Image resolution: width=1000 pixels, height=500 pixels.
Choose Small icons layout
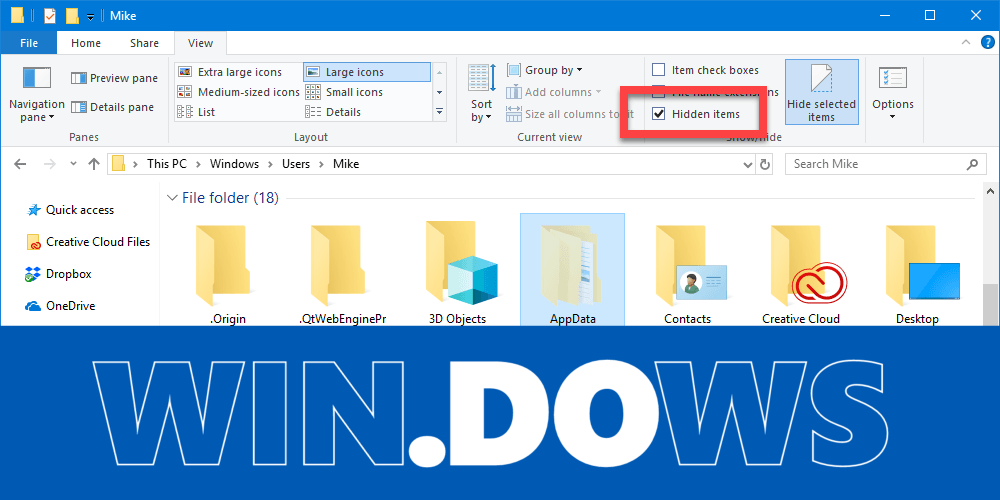click(344, 92)
